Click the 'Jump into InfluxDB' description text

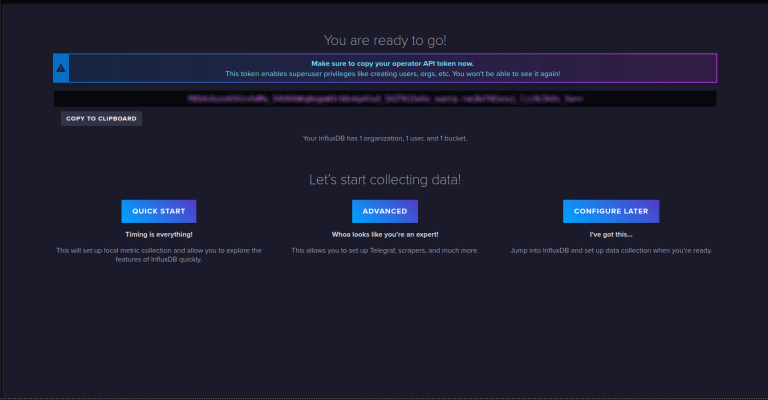pyautogui.click(x=611, y=250)
